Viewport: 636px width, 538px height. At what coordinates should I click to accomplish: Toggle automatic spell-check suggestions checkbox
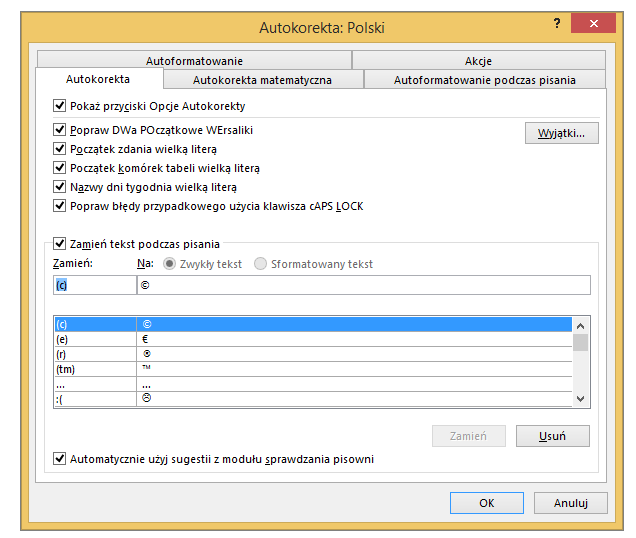[x=60, y=459]
